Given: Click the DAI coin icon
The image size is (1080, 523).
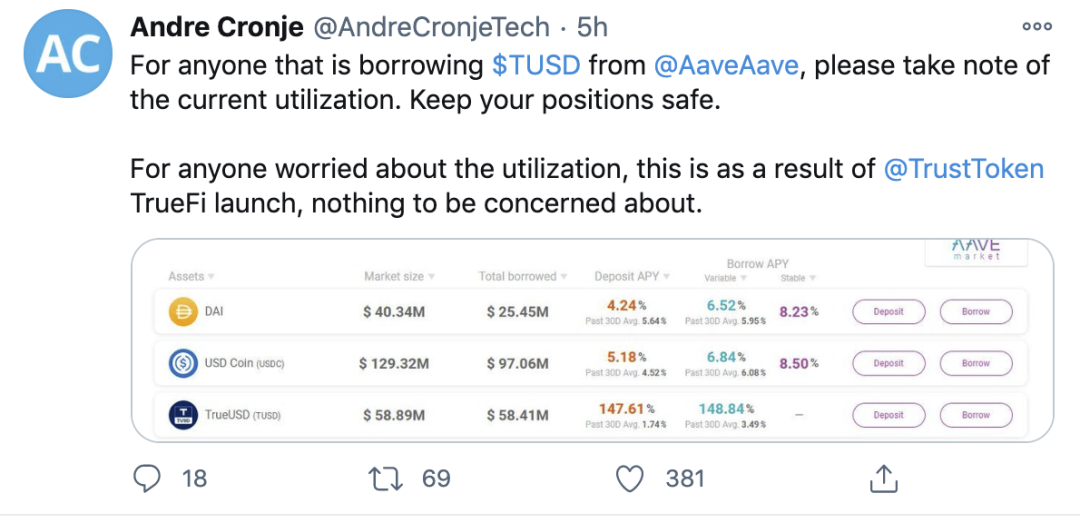Looking at the screenshot, I should [183, 311].
